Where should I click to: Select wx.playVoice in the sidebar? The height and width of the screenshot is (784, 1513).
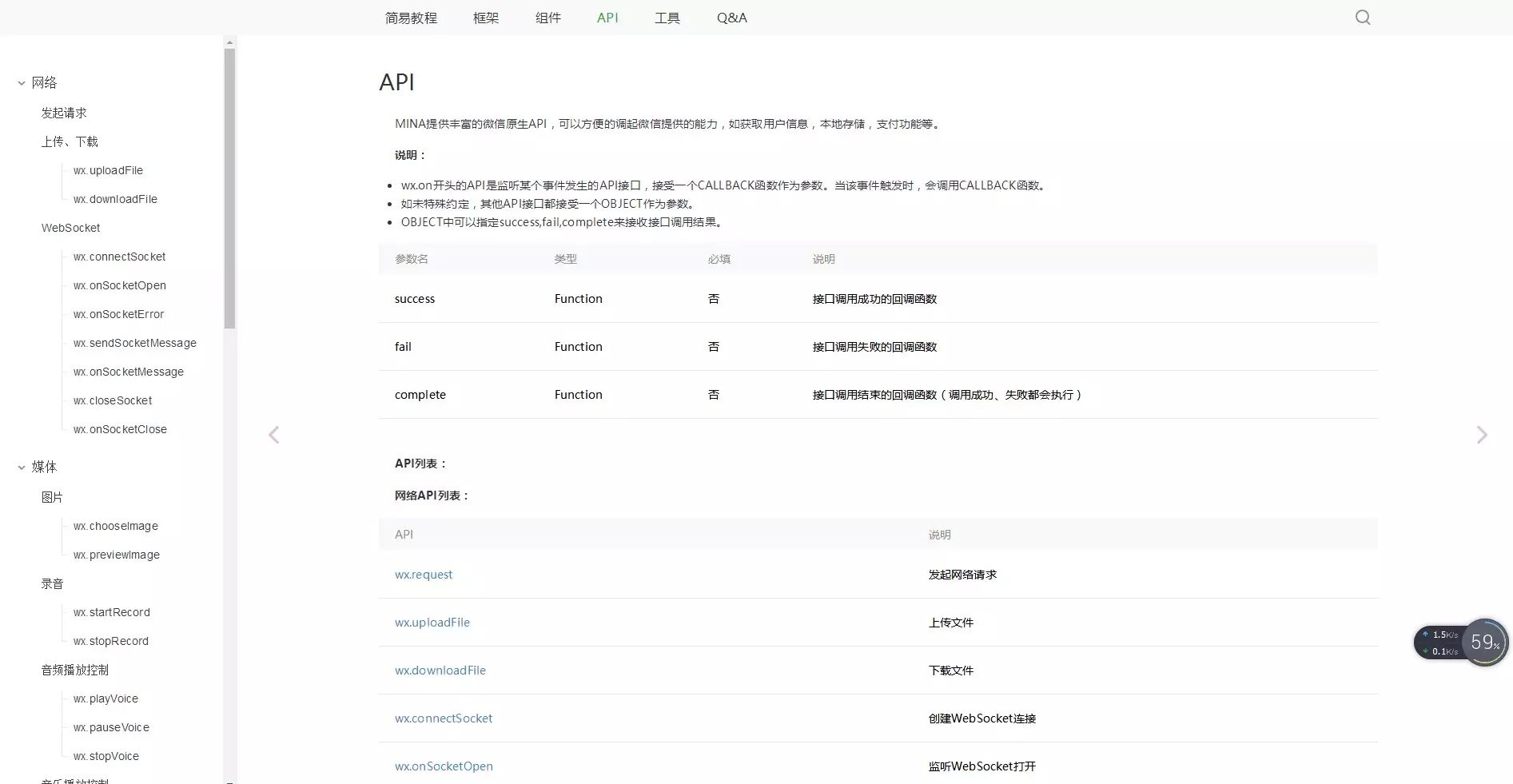pos(106,698)
